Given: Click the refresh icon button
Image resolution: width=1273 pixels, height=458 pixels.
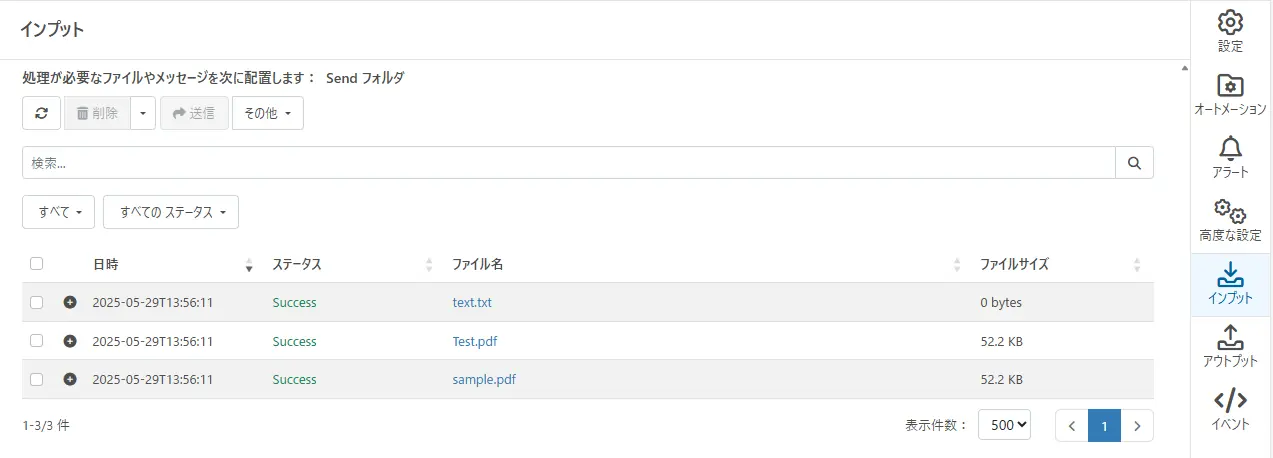Looking at the screenshot, I should coord(42,113).
